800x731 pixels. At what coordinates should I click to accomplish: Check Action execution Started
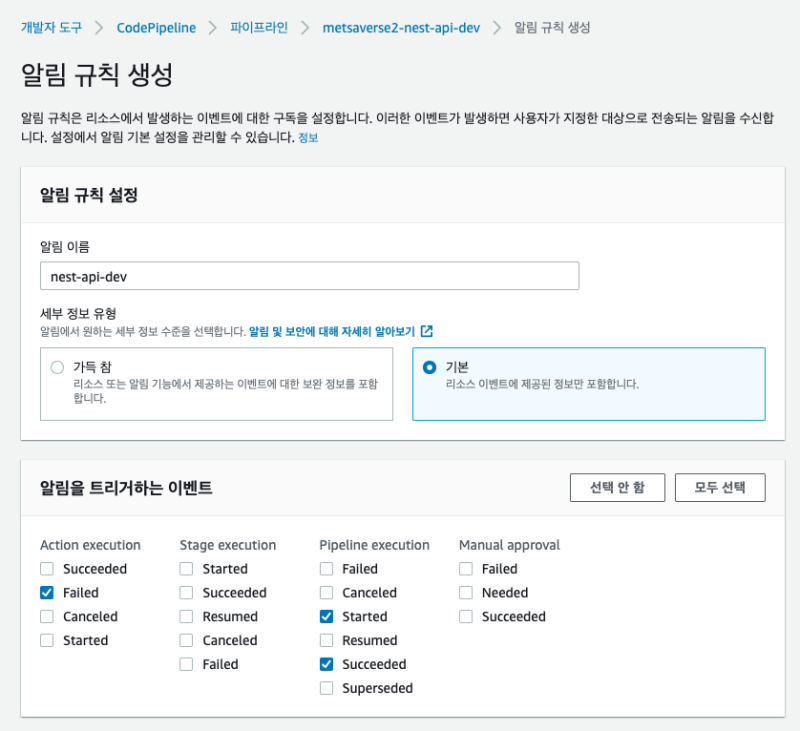[x=47, y=640]
